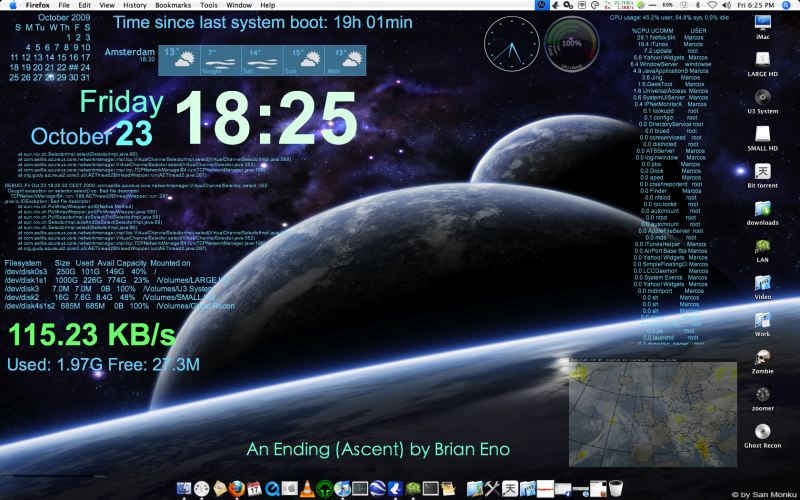Click the 'Used: 1.97G Free: 27.3M' text
This screenshot has height=500, width=800.
[x=104, y=365]
